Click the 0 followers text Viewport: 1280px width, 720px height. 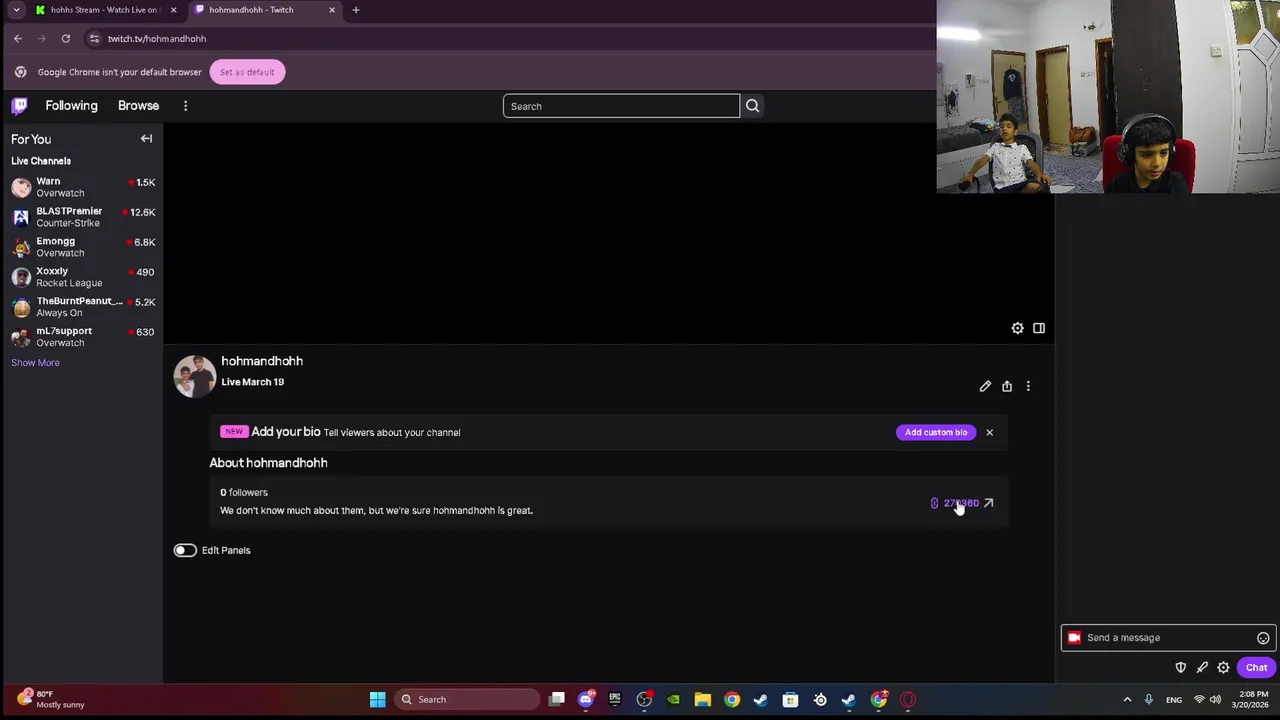point(244,492)
